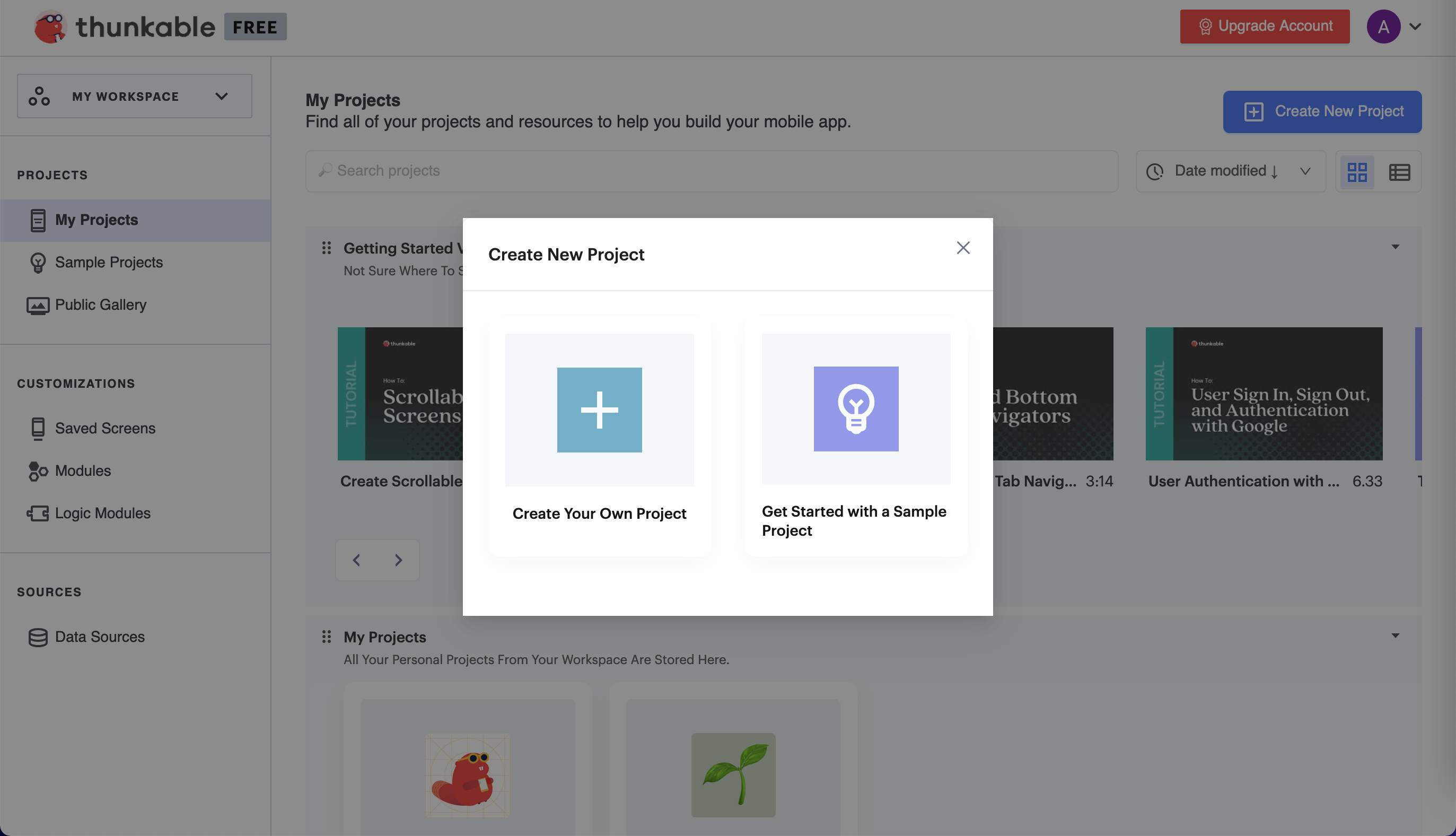Close the Create New Project dialog
This screenshot has height=836, width=1456.
[962, 248]
